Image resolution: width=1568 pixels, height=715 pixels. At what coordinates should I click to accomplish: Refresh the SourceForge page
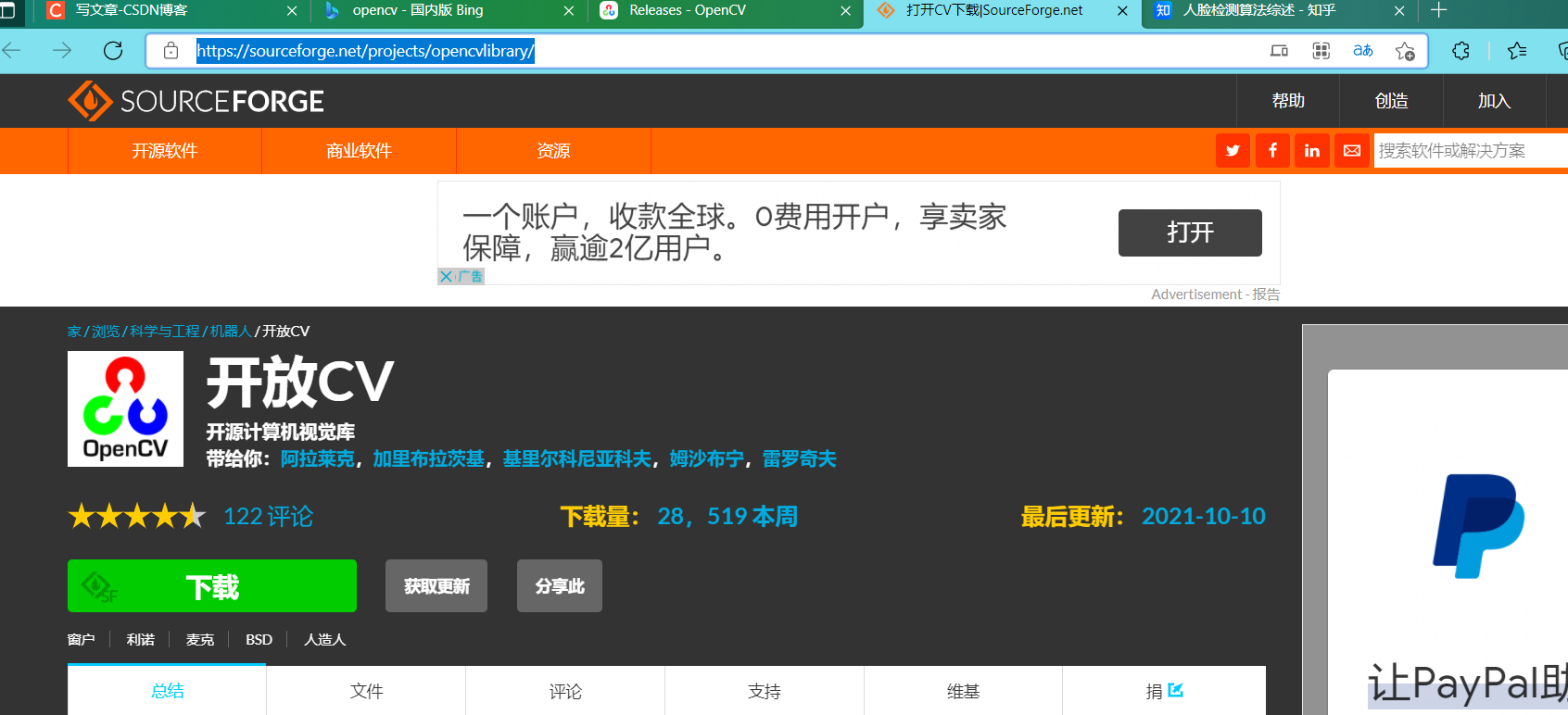pyautogui.click(x=113, y=51)
